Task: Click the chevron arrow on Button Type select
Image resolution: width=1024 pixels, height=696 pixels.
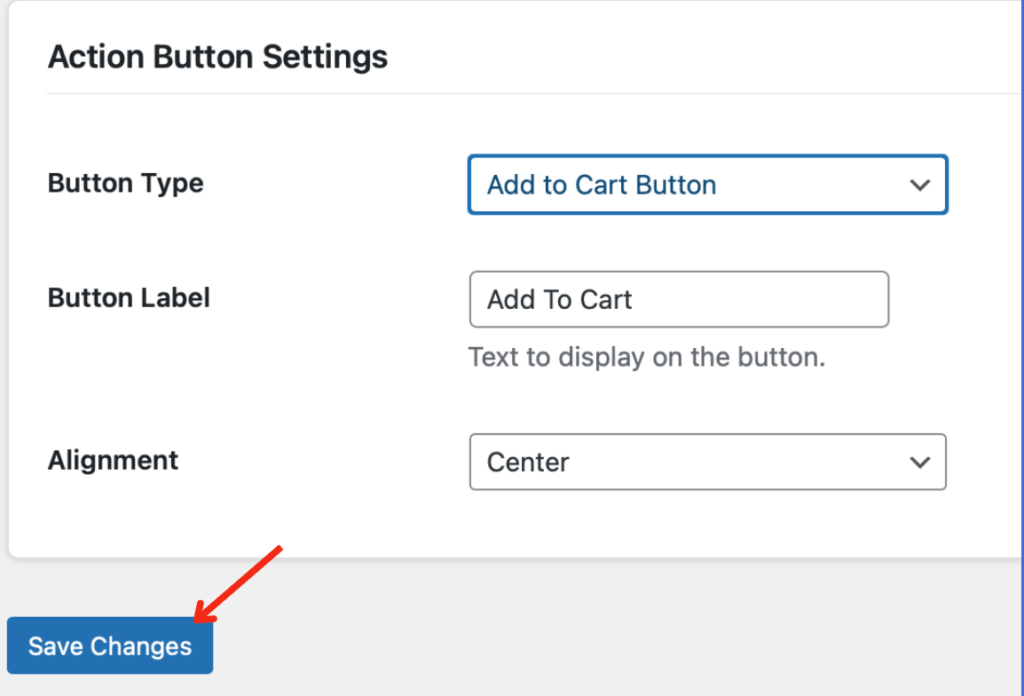Action: click(919, 185)
